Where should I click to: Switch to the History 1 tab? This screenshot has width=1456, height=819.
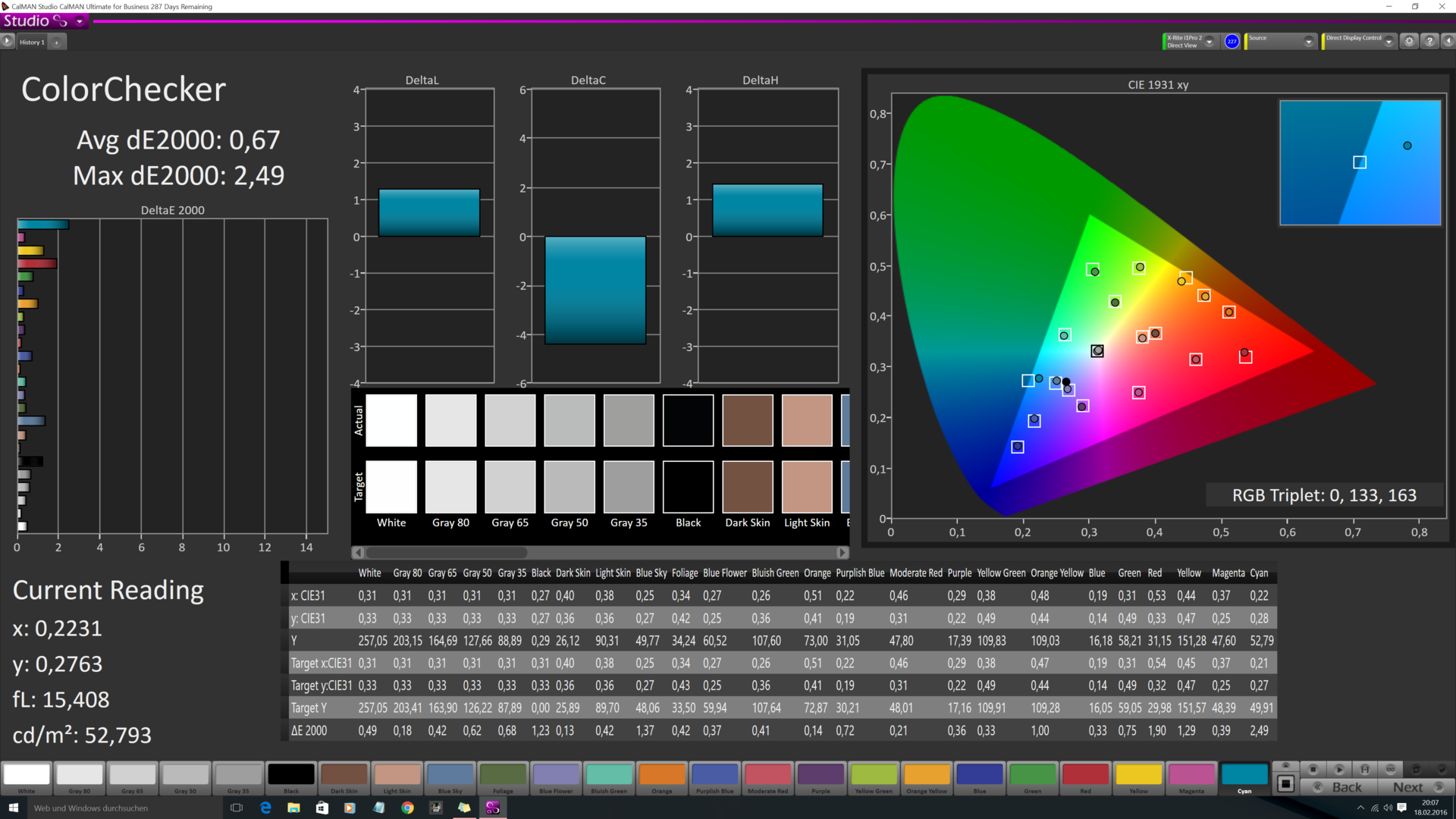[x=31, y=42]
